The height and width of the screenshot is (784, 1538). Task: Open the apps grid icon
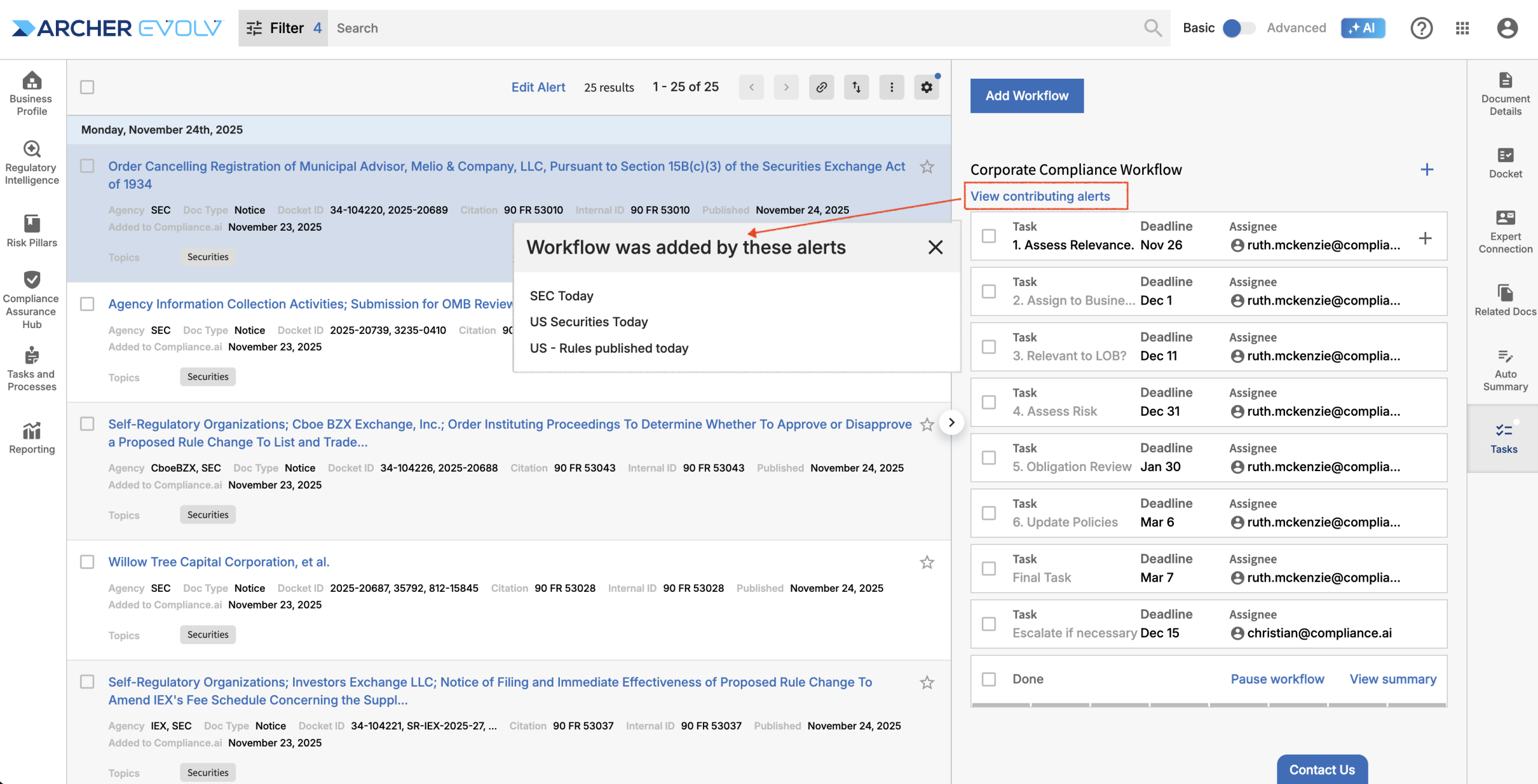point(1462,28)
